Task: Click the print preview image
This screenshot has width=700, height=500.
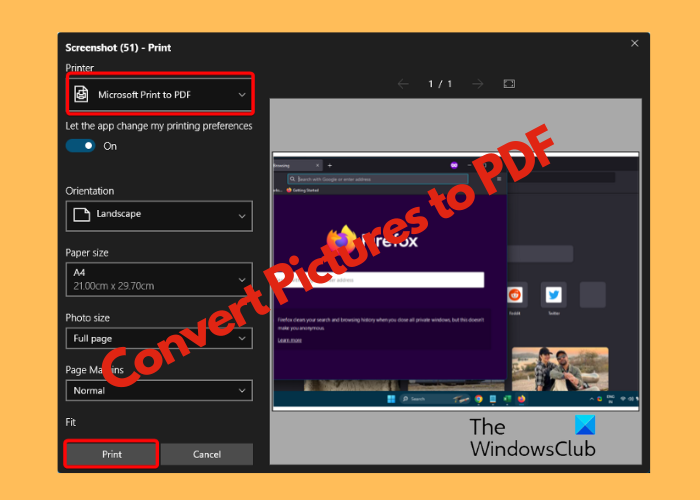Action: pyautogui.click(x=456, y=281)
